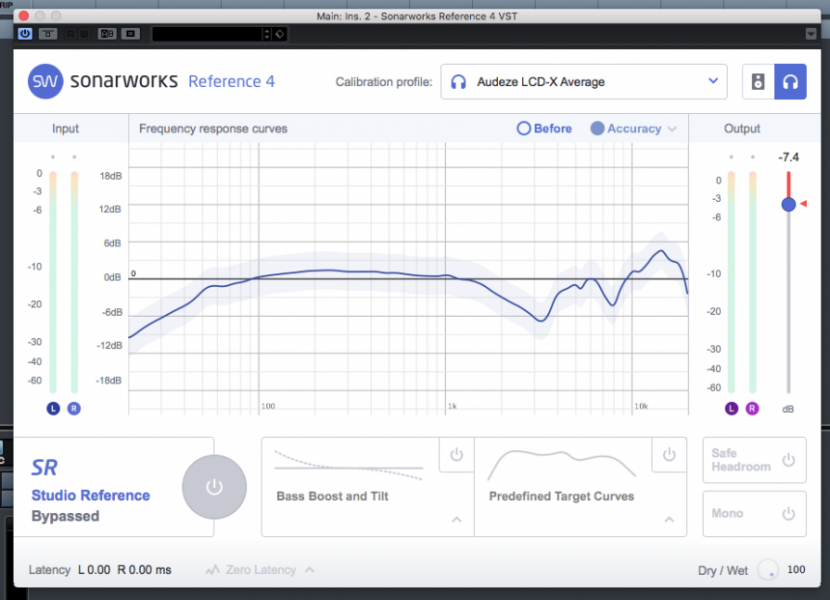Expand the Bass Boost and Tilt panel

pyautogui.click(x=456, y=520)
